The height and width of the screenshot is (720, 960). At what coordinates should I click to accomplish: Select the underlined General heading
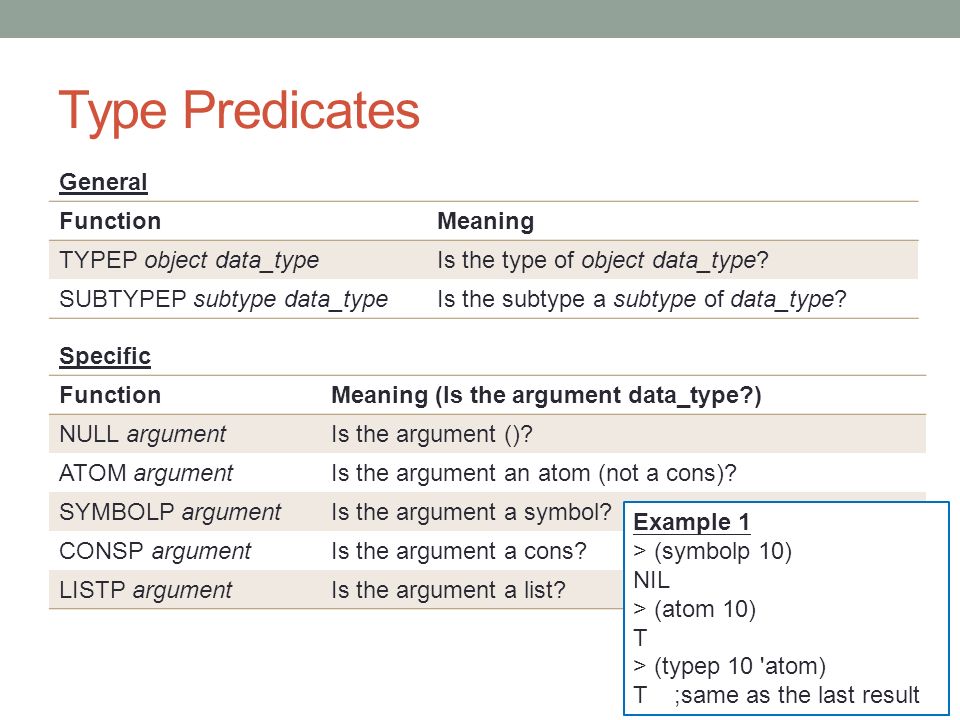[x=103, y=182]
